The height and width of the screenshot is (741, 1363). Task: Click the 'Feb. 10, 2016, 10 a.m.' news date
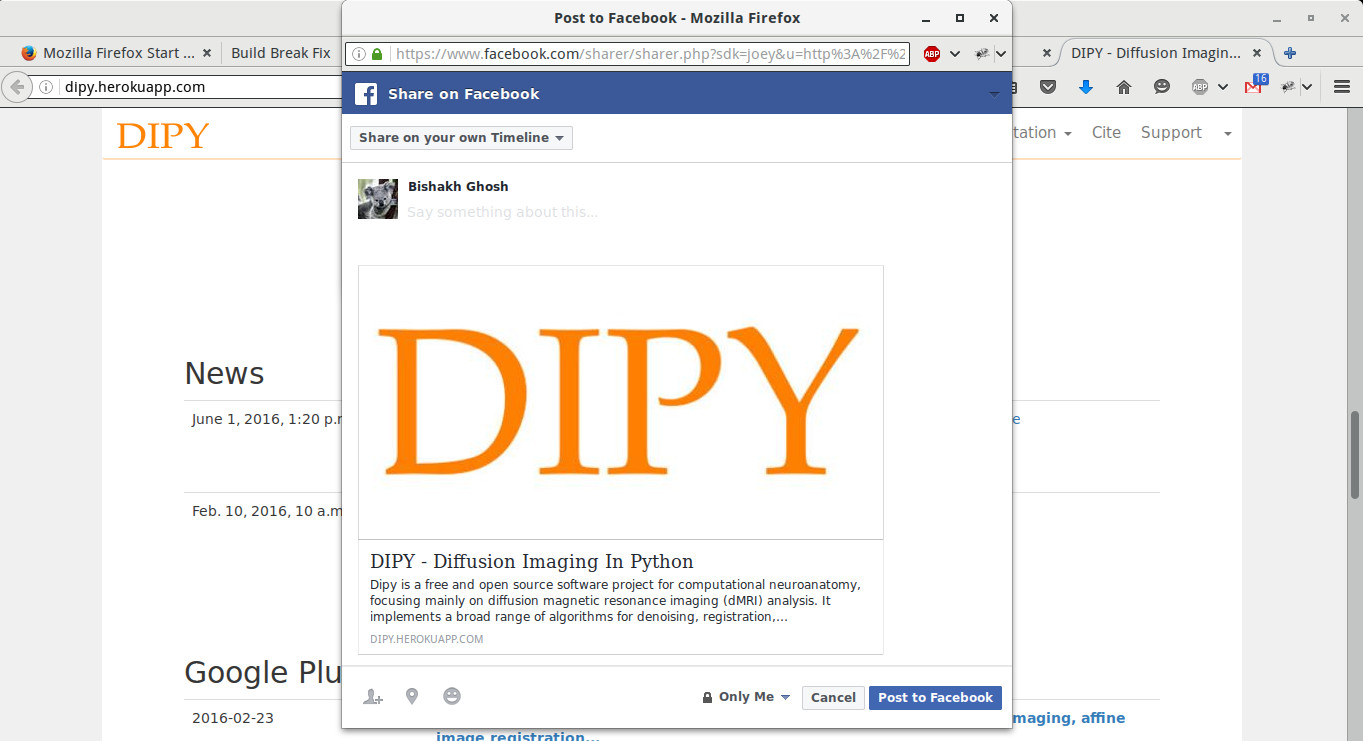(x=268, y=511)
